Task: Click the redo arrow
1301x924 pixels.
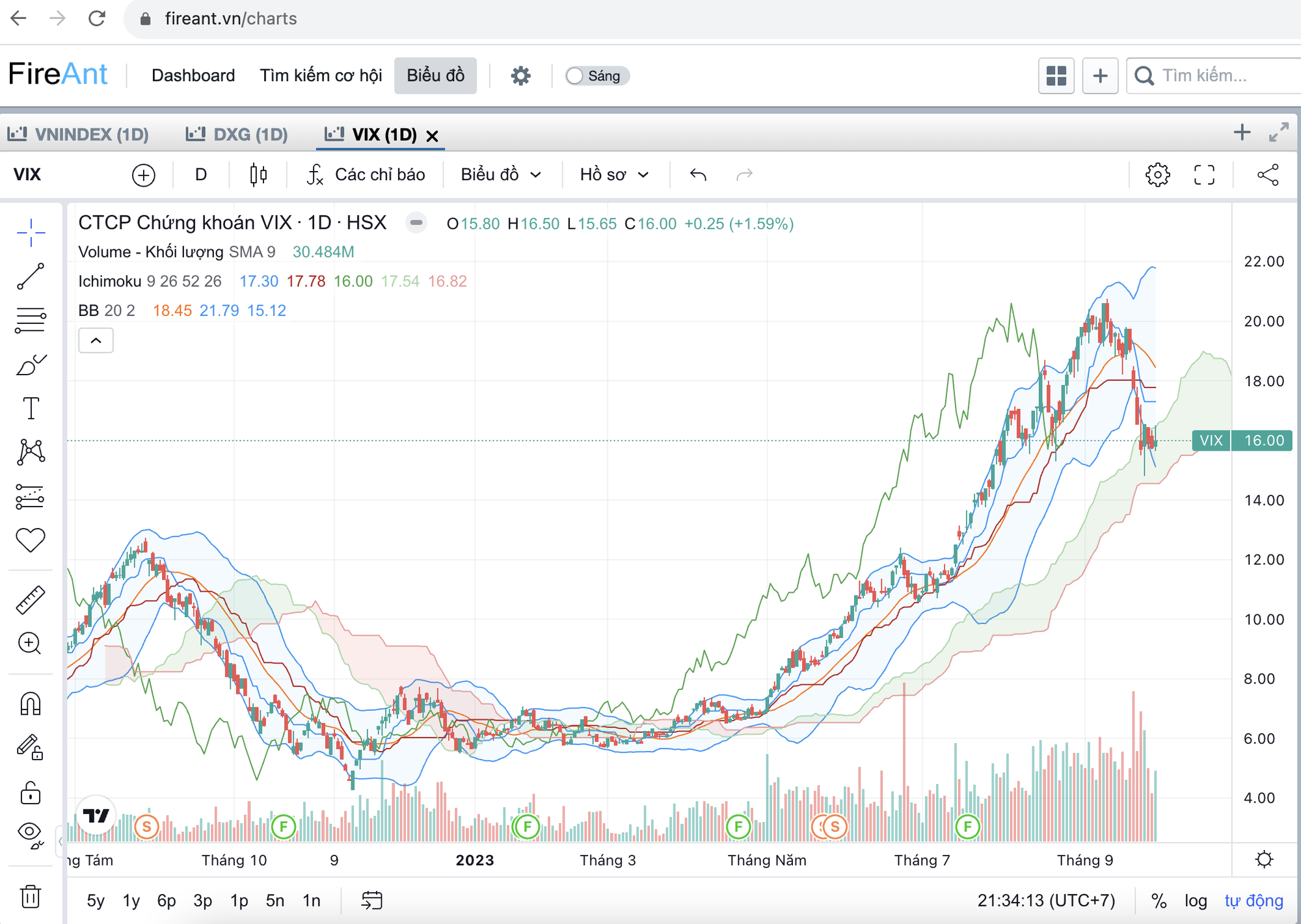Action: 744,175
